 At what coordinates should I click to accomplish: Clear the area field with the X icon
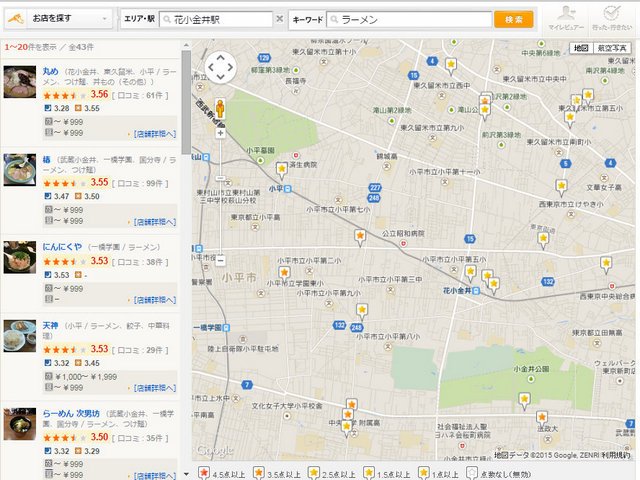coord(280,19)
